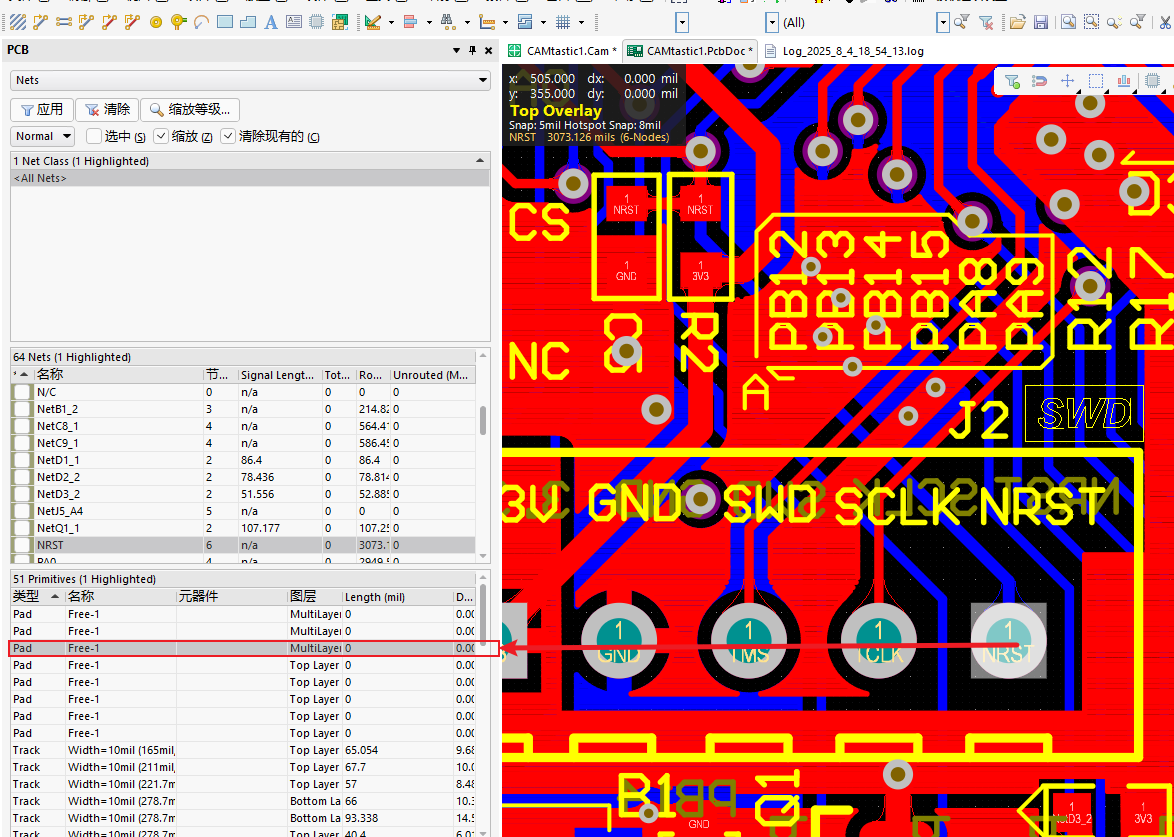The height and width of the screenshot is (837, 1174).
Task: Select the Arc placement tool
Action: tap(200, 21)
